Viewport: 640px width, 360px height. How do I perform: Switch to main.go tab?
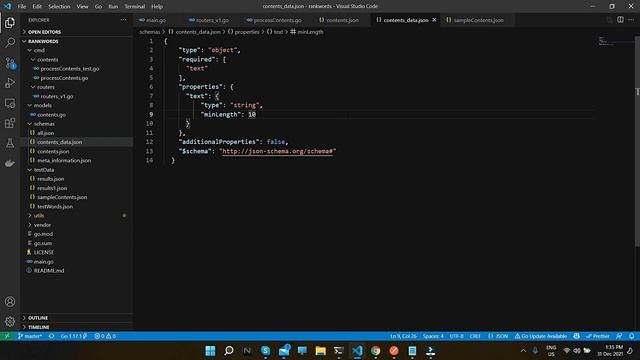pyautogui.click(x=156, y=20)
